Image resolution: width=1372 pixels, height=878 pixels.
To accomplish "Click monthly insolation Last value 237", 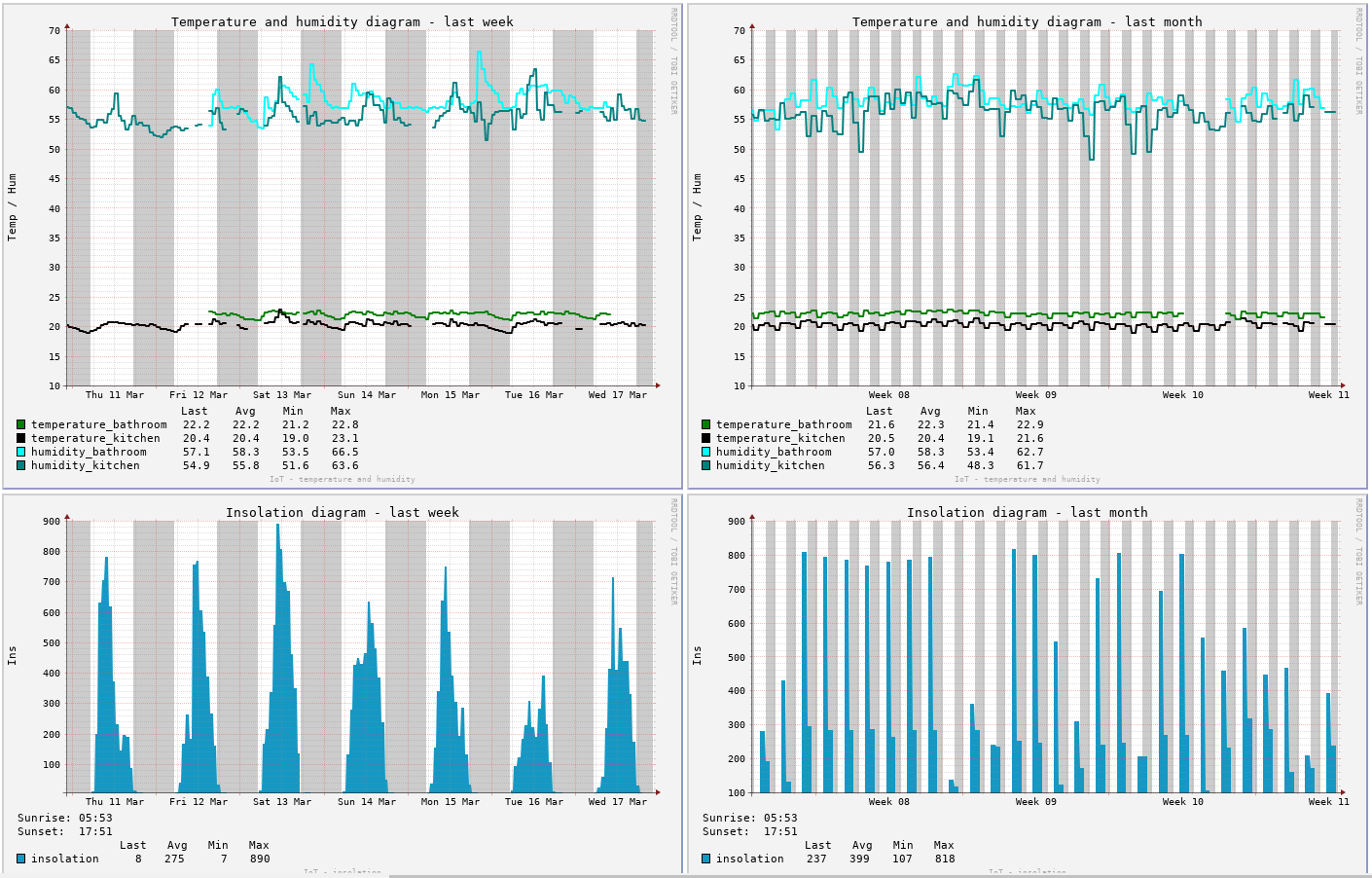I will coord(816,859).
